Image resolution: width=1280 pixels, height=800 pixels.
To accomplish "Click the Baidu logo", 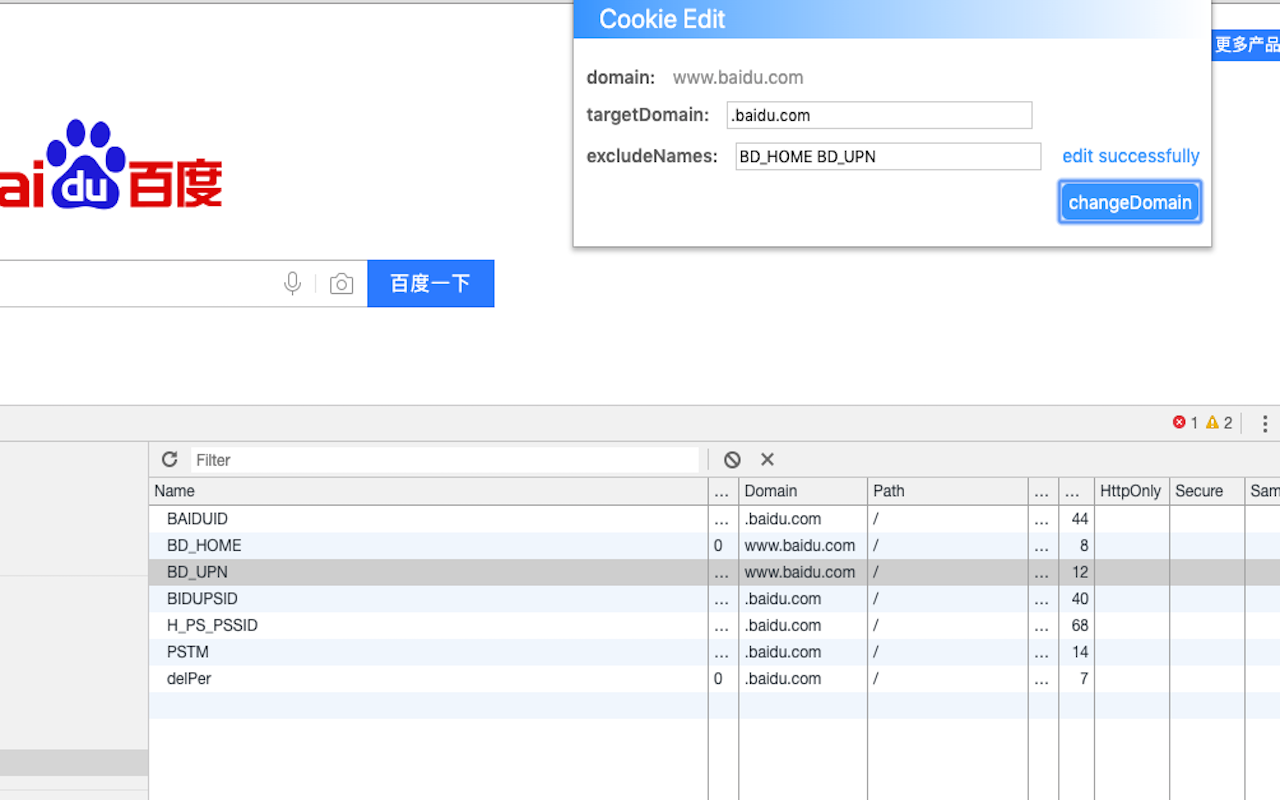I will [x=110, y=165].
